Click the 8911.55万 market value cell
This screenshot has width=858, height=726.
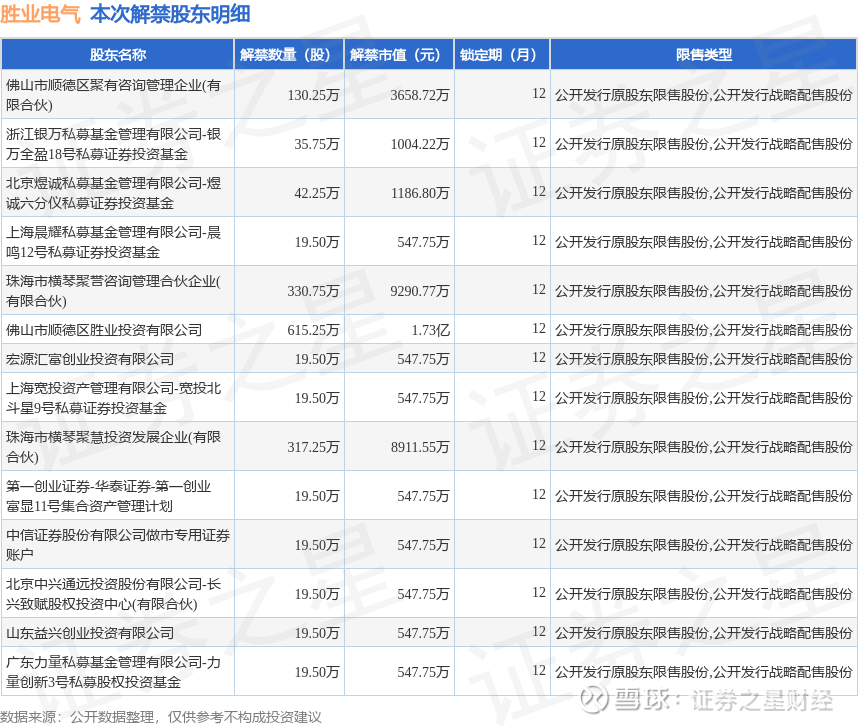pyautogui.click(x=420, y=447)
